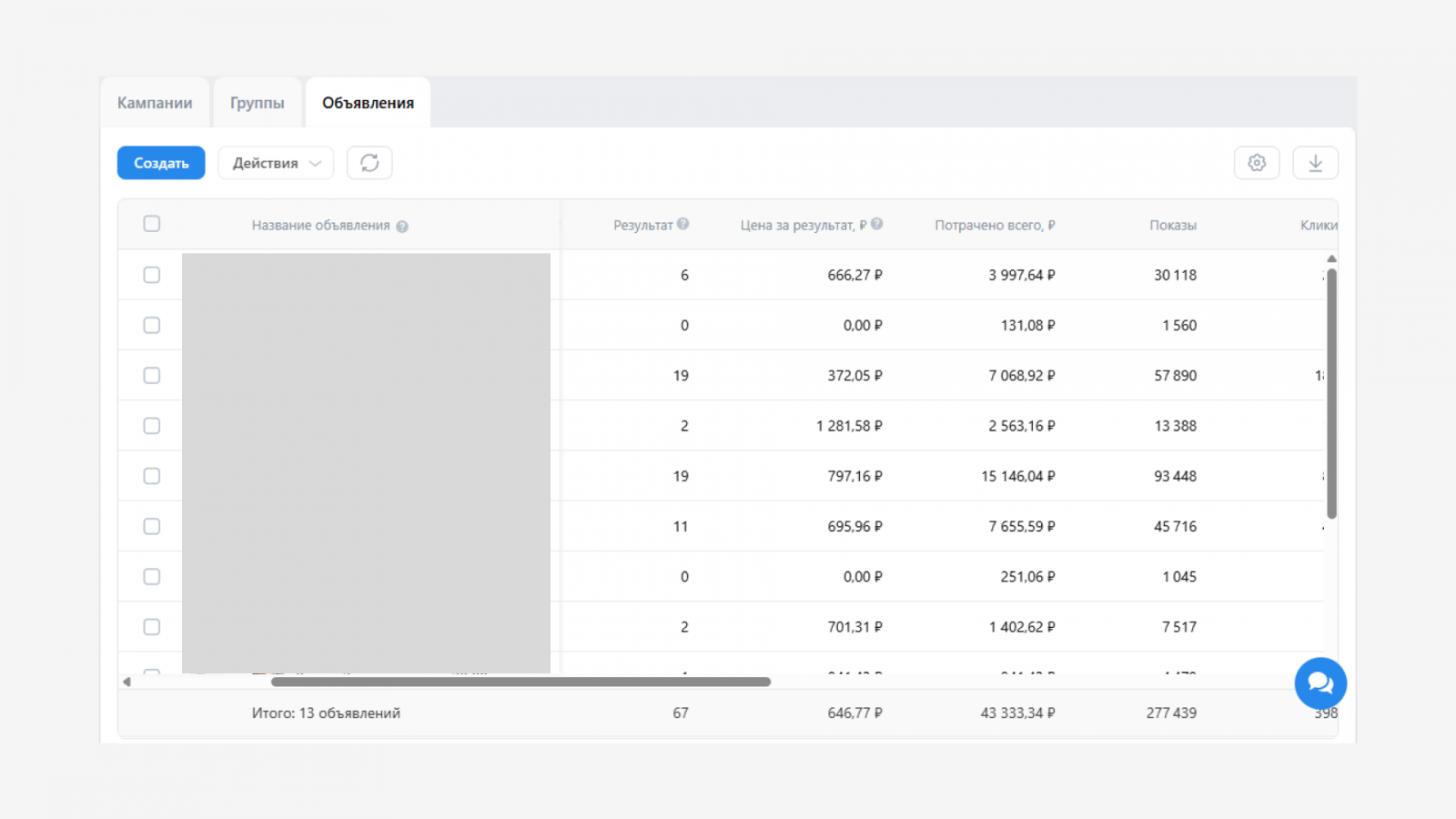The width and height of the screenshot is (1456, 819).
Task: Click help icon beside Цена за результат
Action: [876, 224]
